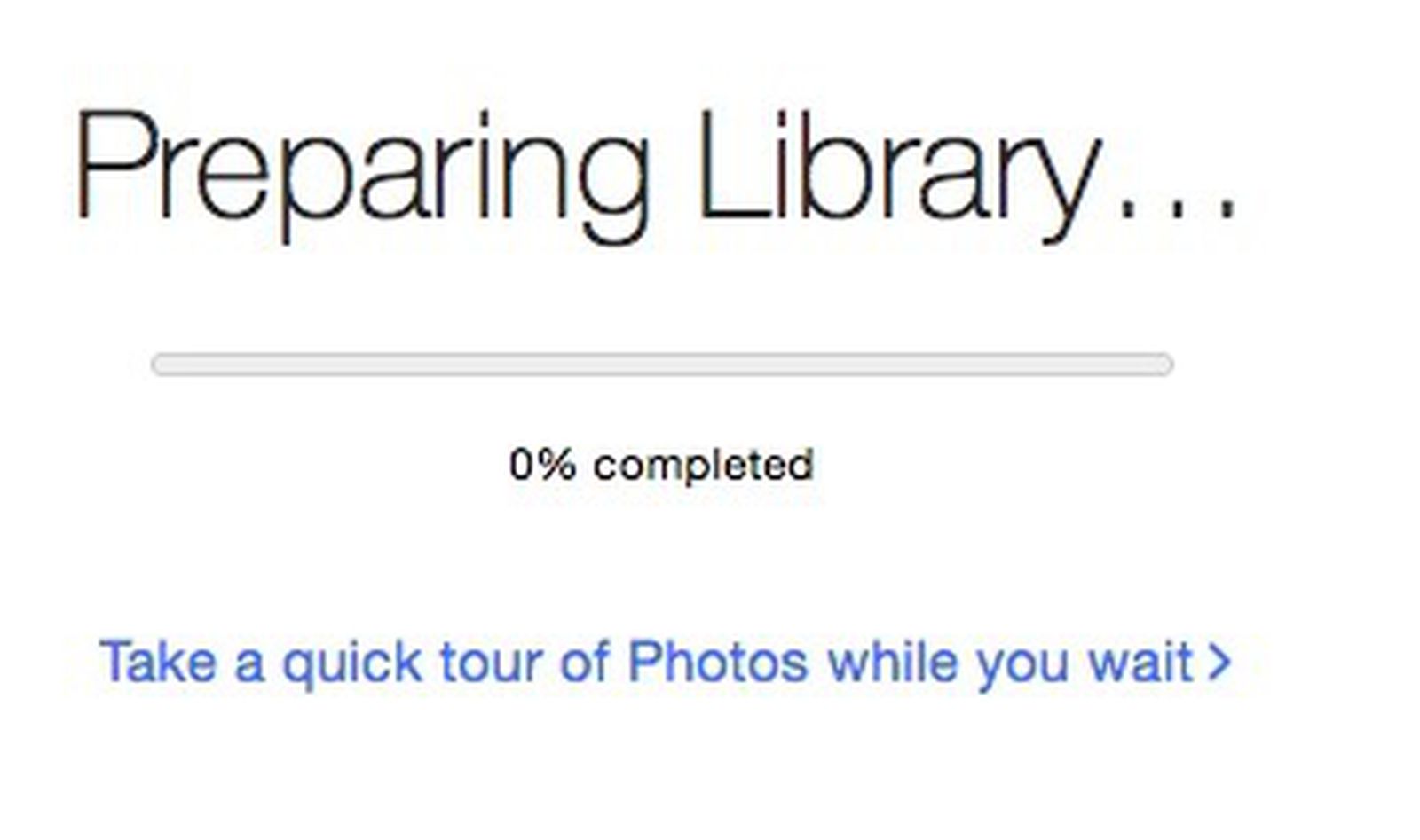Select the '0% completed' label
Screen dimensions: 1420x840
661,460
